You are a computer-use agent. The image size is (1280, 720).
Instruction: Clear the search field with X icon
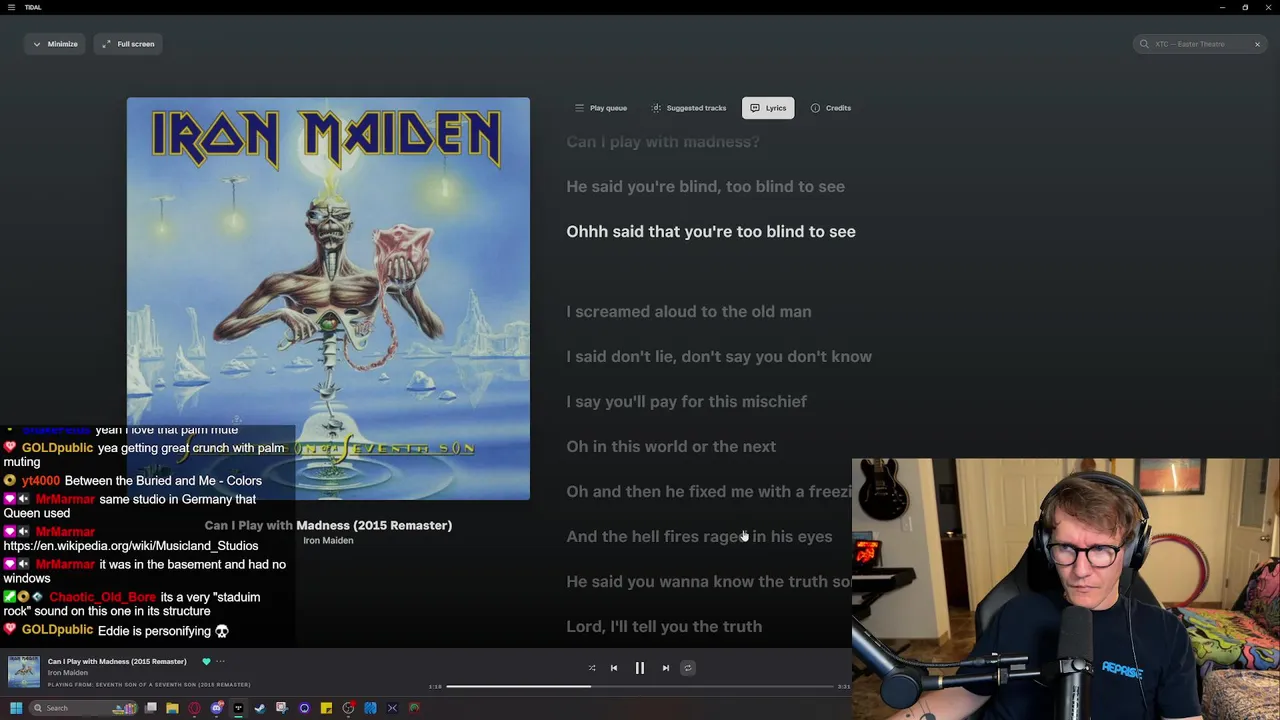1257,44
